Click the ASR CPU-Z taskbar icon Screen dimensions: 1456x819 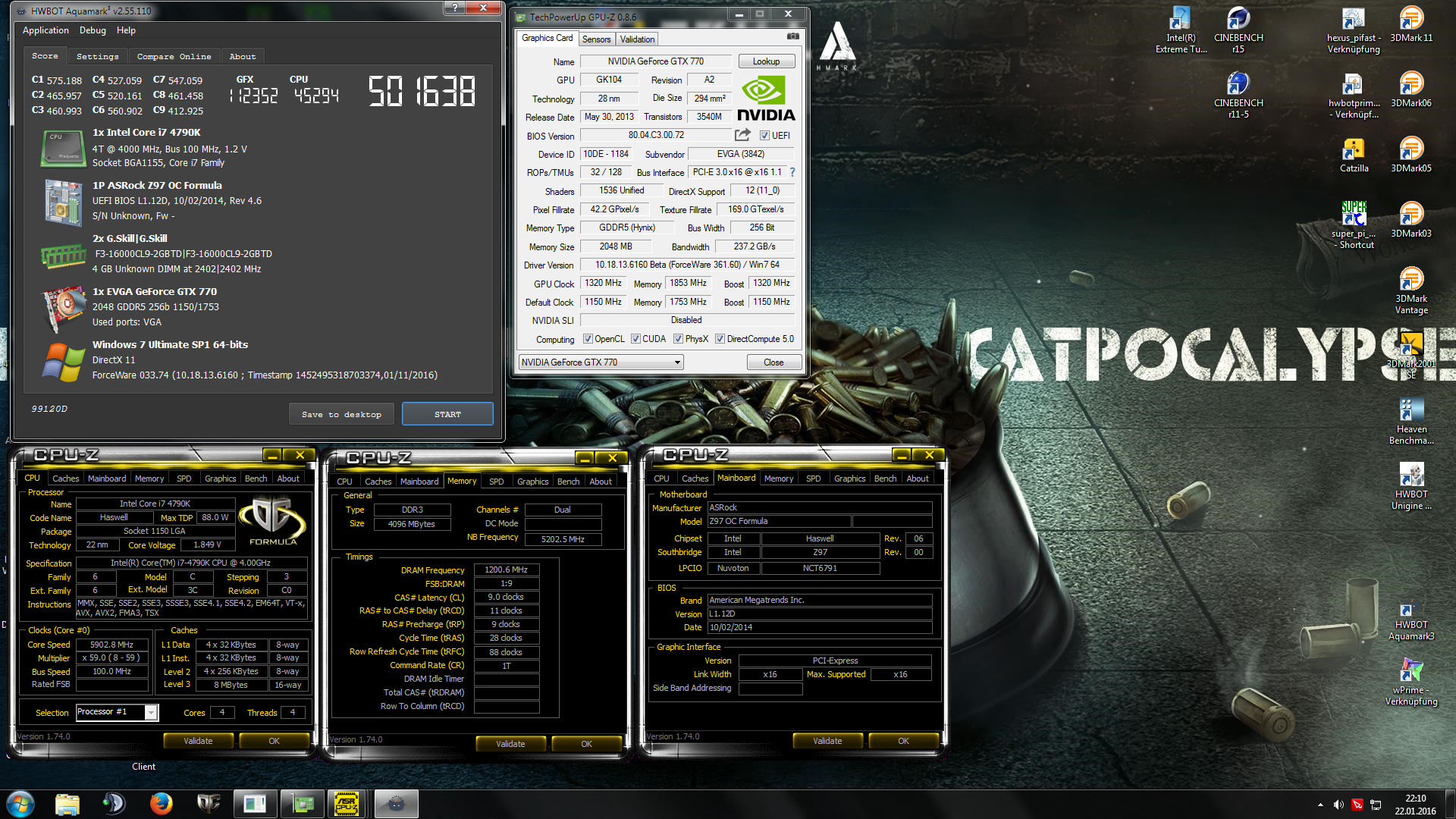pos(347,804)
